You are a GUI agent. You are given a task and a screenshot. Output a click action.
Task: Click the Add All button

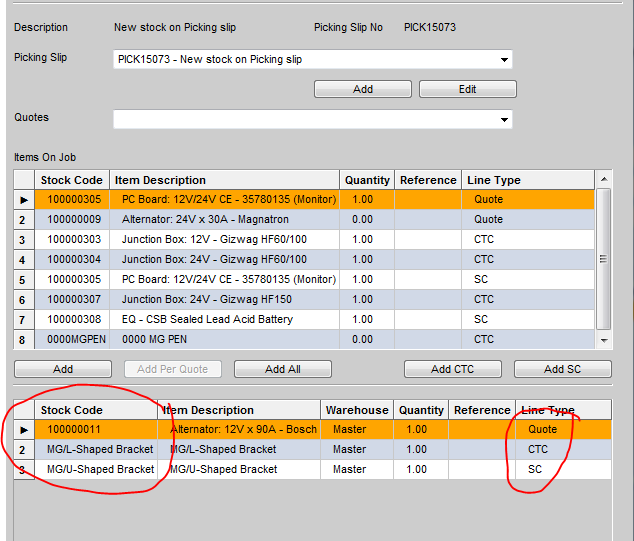pos(283,369)
